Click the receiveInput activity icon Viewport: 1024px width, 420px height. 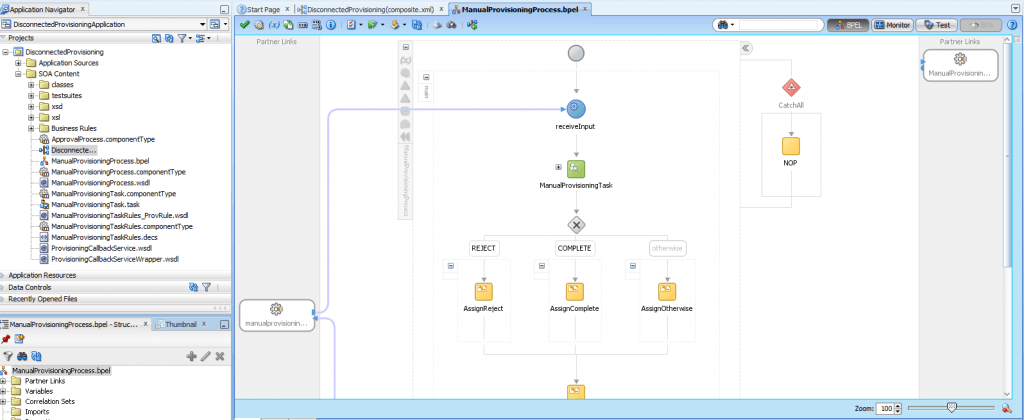pyautogui.click(x=575, y=109)
